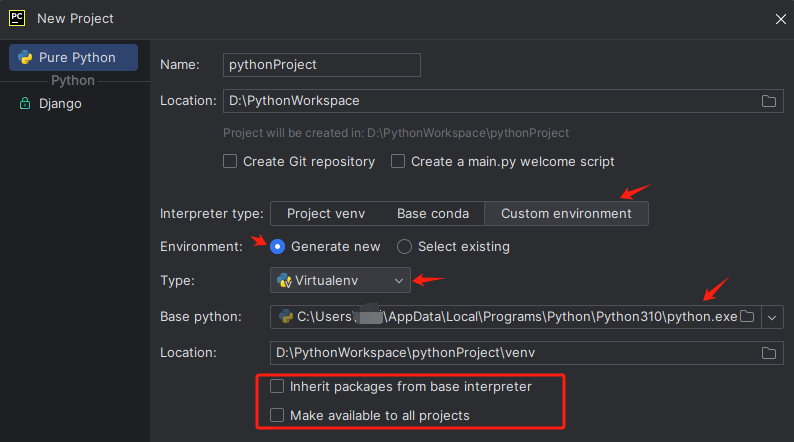This screenshot has width=794, height=442.
Task: Click the Interpreter type label
Action: (212, 214)
